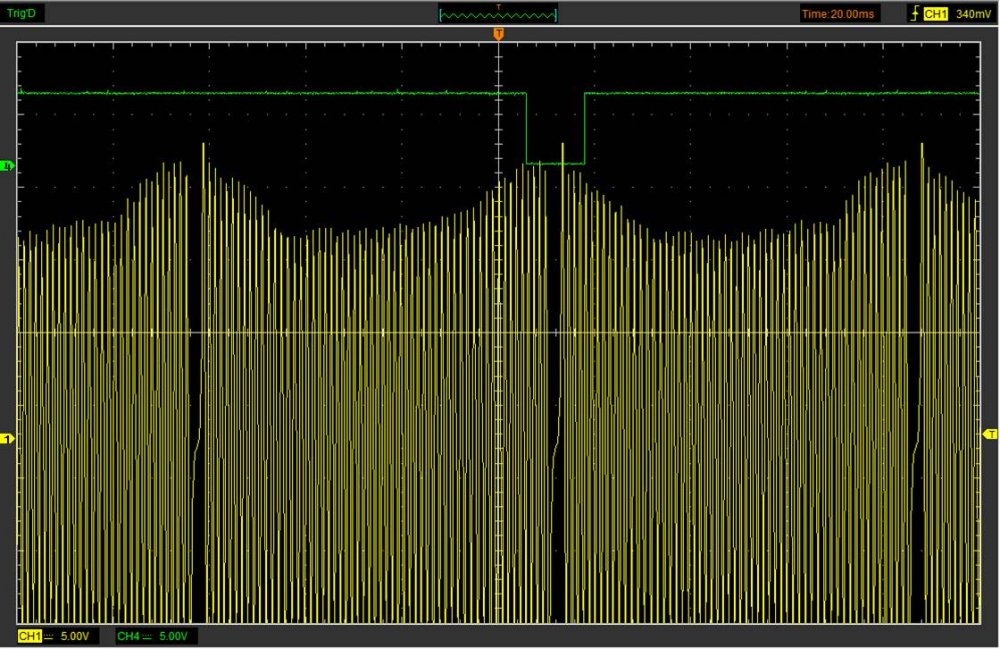This screenshot has width=1000, height=649.
Task: Click the CH1 DC coupling symbol in bottom bar
Action: [x=48, y=636]
